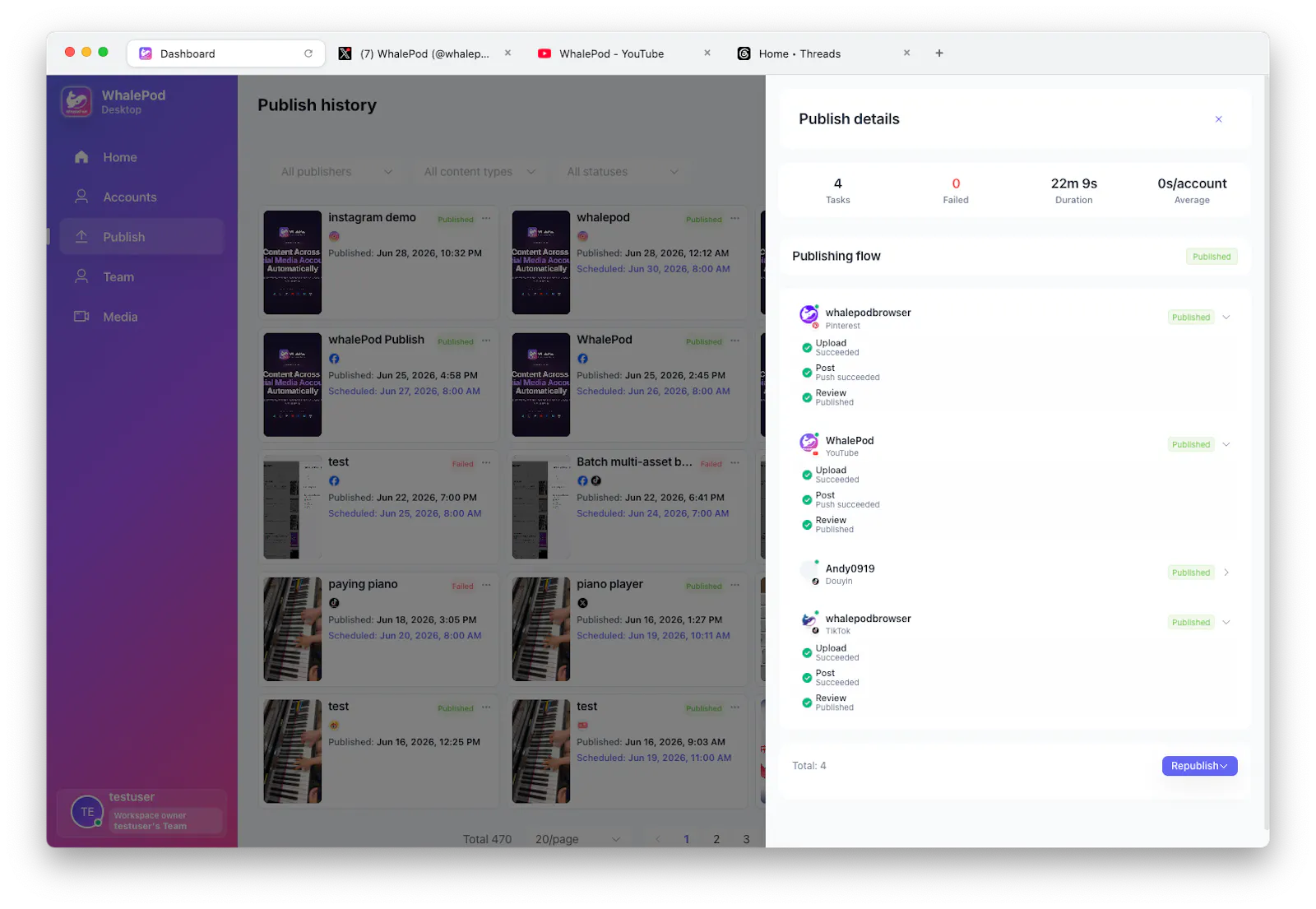The width and height of the screenshot is (1316, 909).
Task: Click the Failed badge on paying piano
Action: (x=462, y=587)
